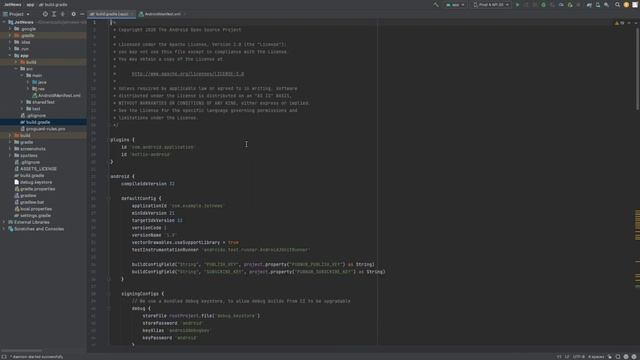Click JetNews breadcrumb in navigation bar
Image resolution: width=640 pixels, height=360 pixels.
click(13, 4)
